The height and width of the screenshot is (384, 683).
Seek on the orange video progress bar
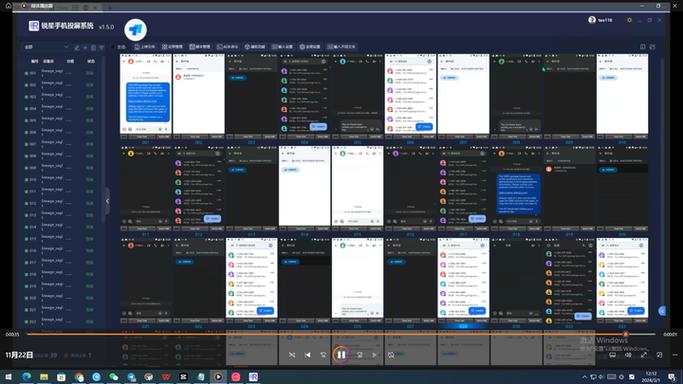point(341,334)
